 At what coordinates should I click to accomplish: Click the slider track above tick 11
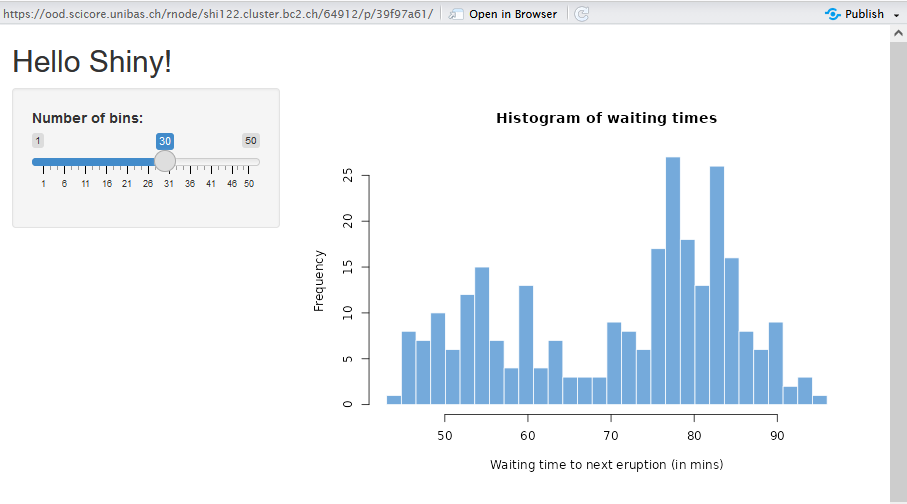[85, 162]
